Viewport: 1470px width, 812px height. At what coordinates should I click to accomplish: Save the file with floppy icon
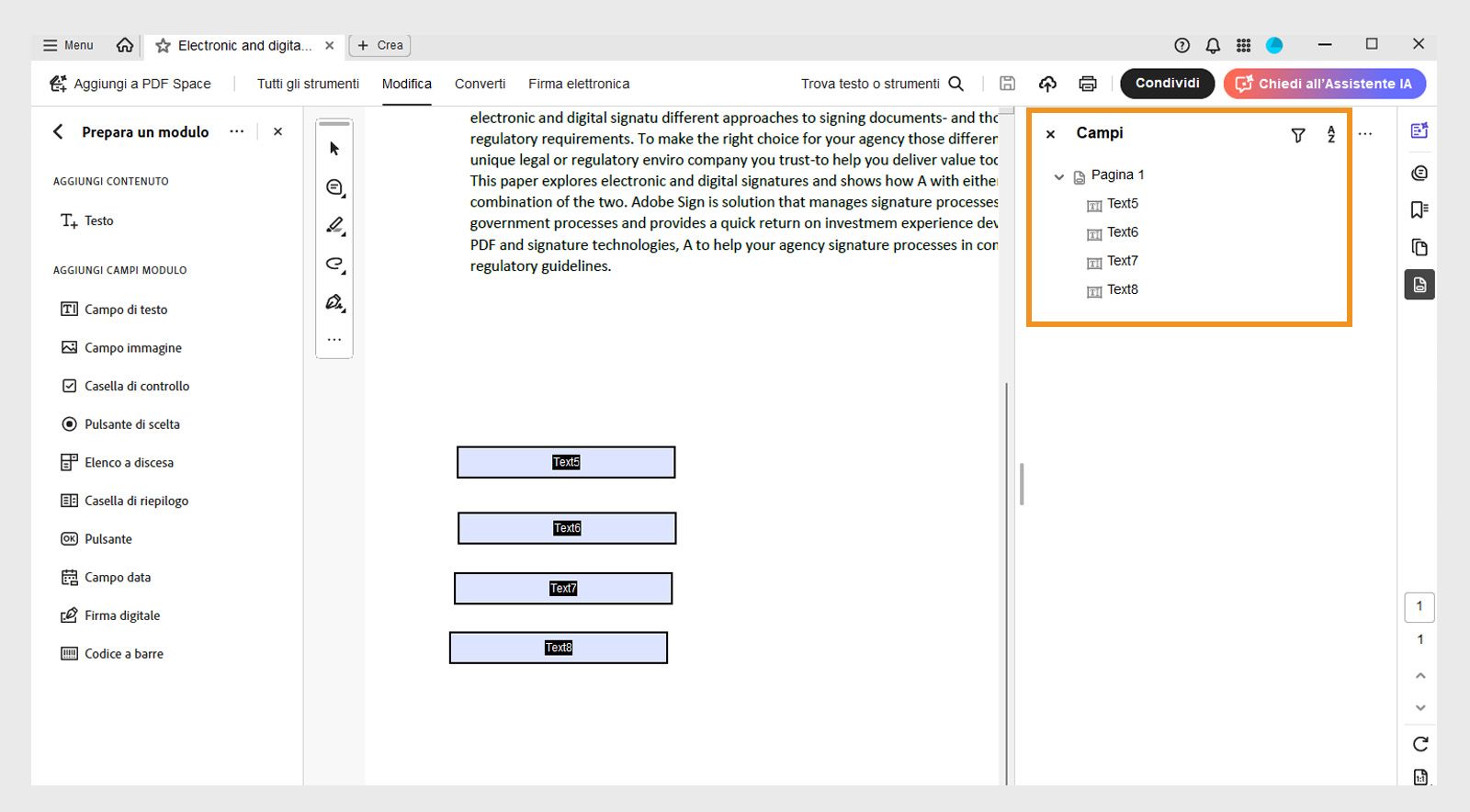point(1007,84)
